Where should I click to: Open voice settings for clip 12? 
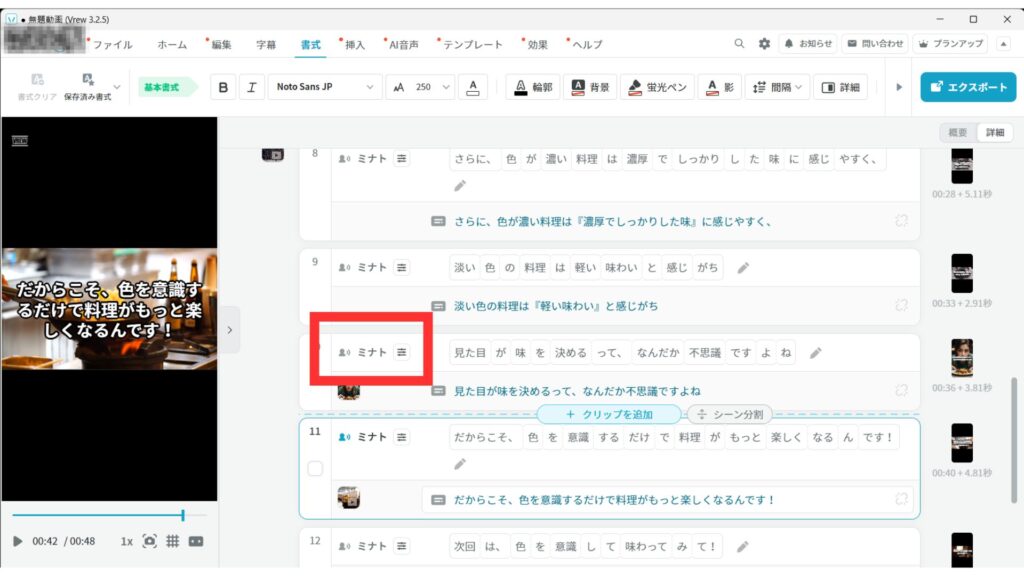pyautogui.click(x=401, y=546)
